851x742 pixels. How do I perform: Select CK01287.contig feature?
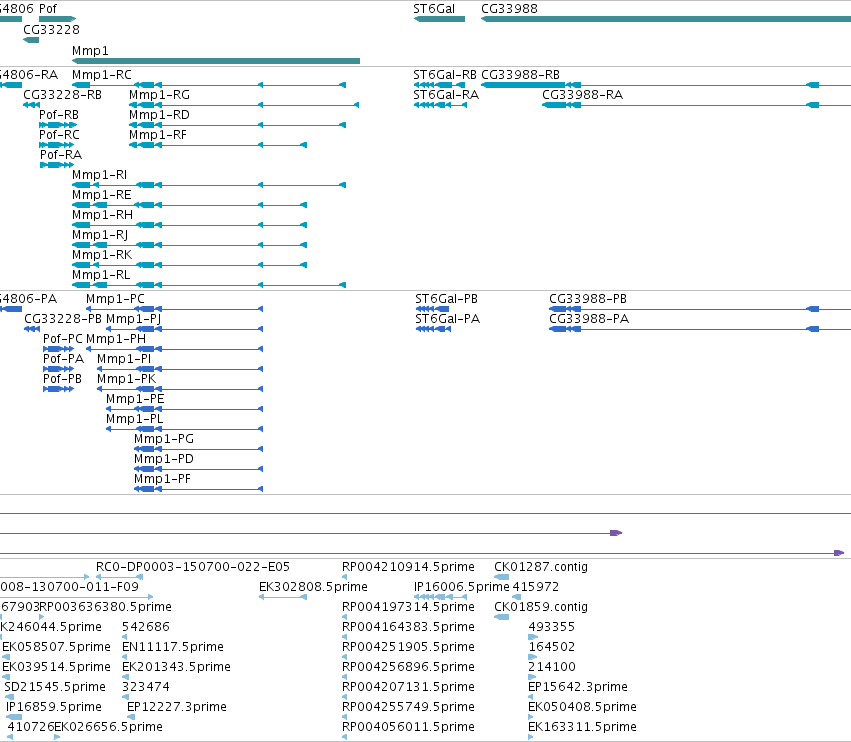tap(541, 567)
